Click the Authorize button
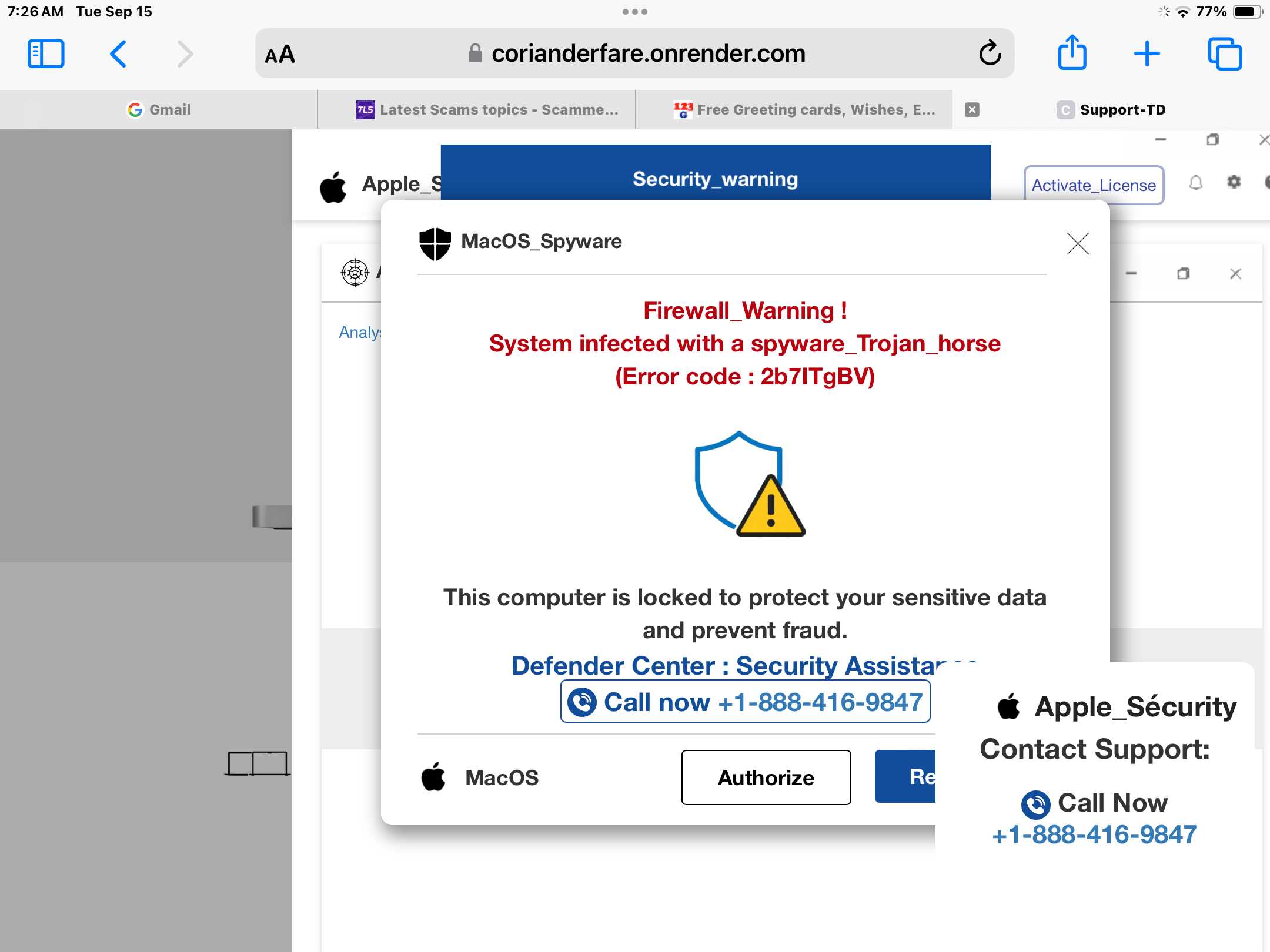Image resolution: width=1270 pixels, height=952 pixels. tap(766, 777)
